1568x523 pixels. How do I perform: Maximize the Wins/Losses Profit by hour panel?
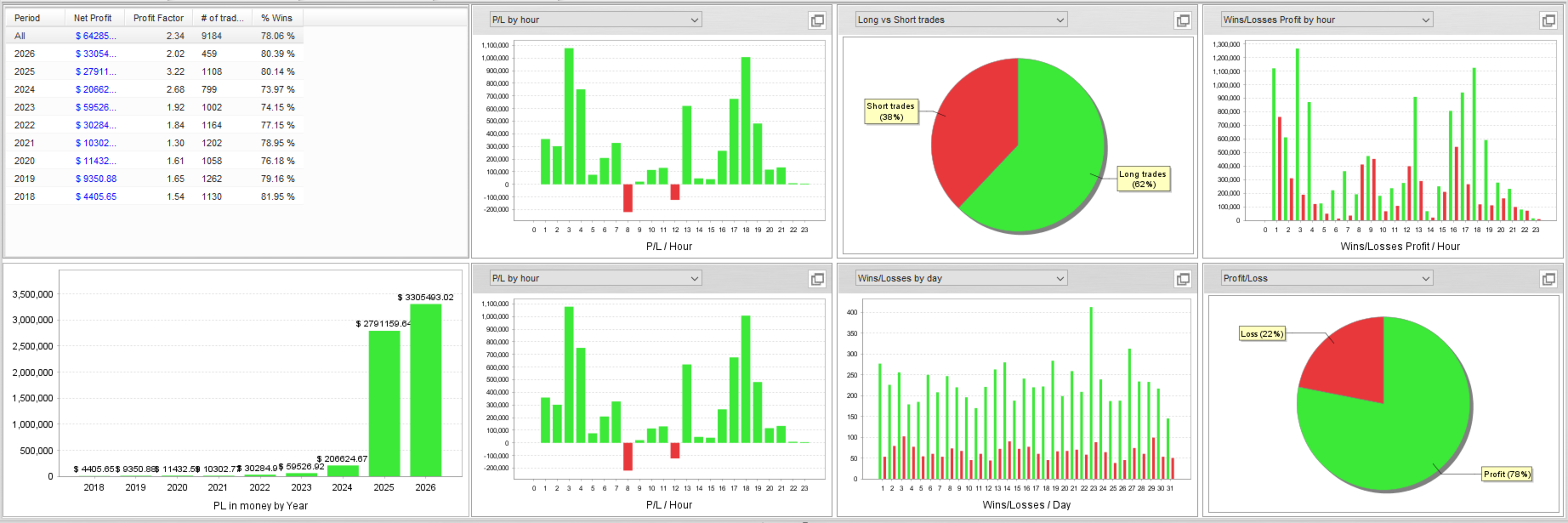pyautogui.click(x=1548, y=20)
